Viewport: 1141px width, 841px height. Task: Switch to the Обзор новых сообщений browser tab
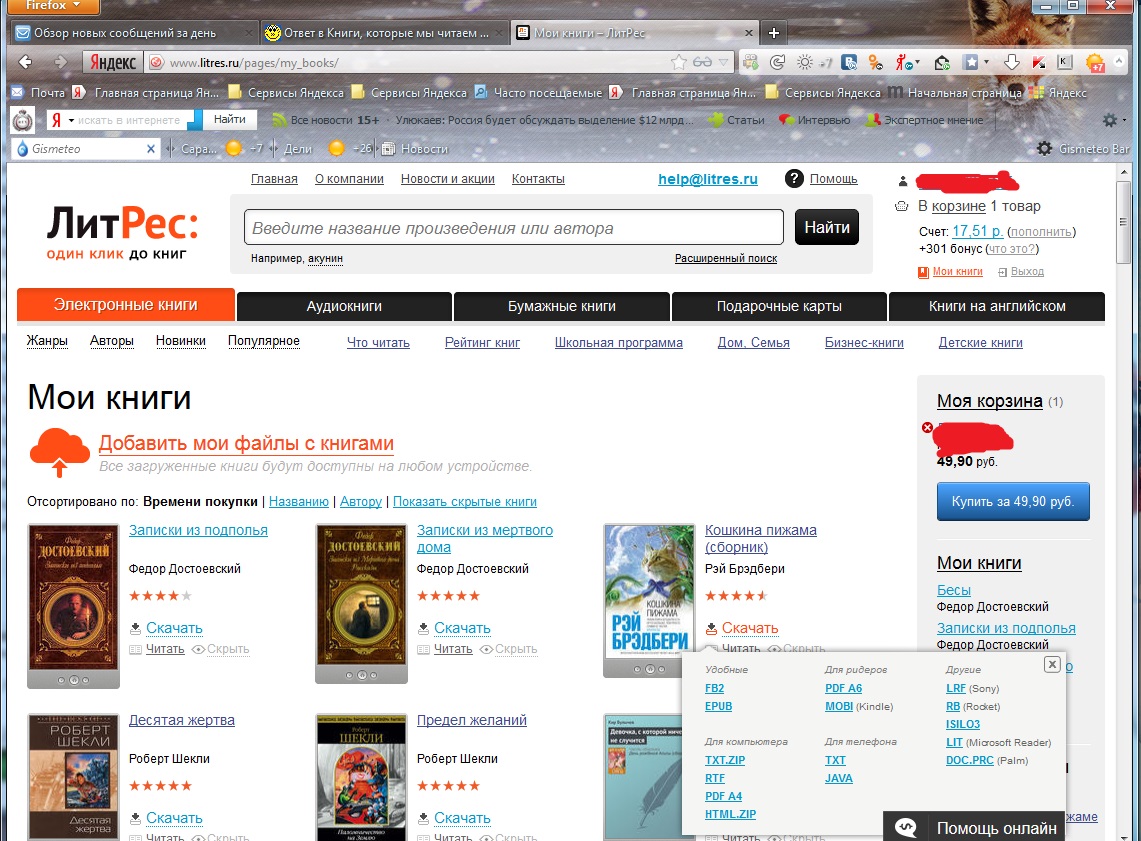coord(135,33)
